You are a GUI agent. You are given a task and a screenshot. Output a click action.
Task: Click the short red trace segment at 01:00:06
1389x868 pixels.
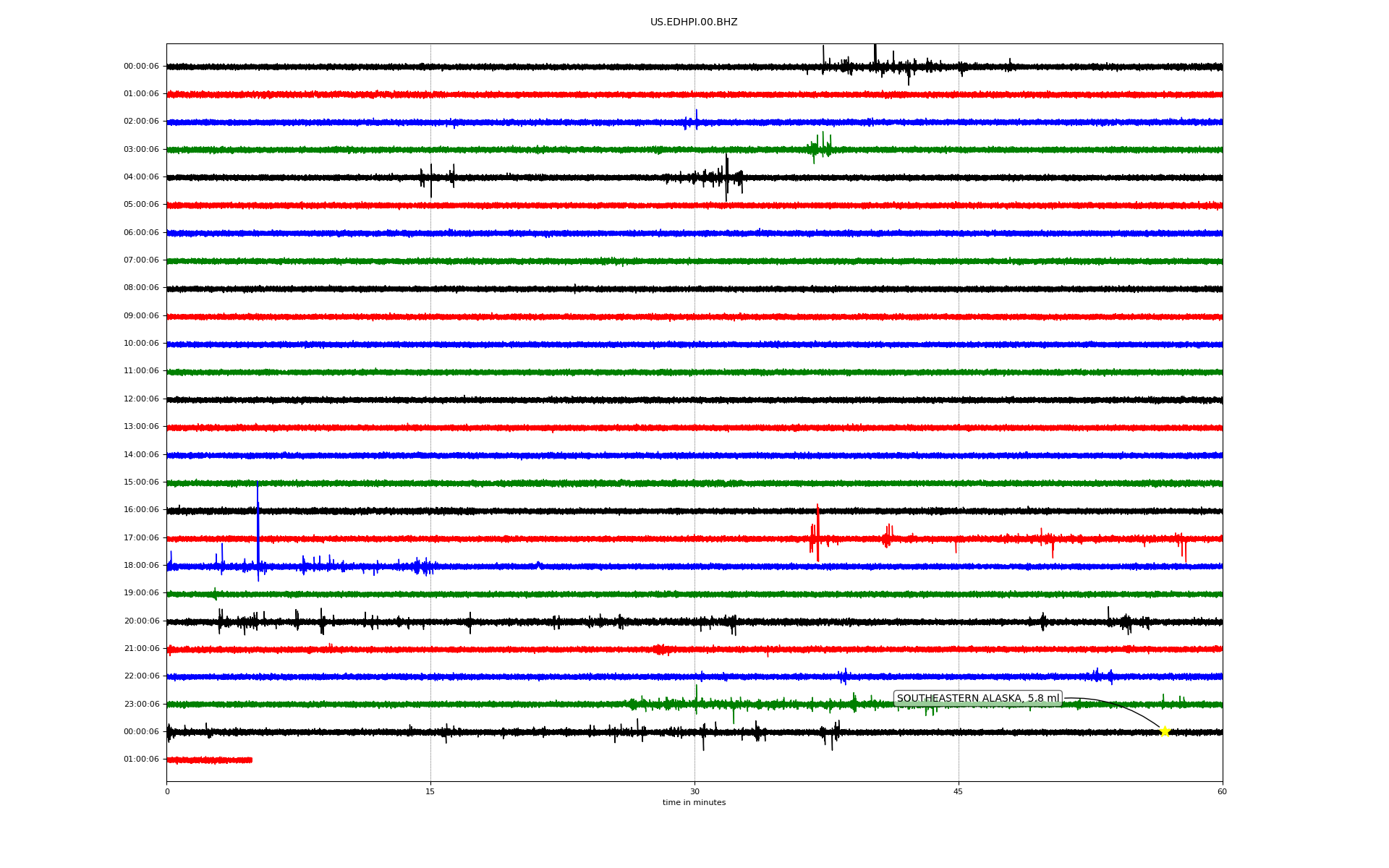click(x=210, y=760)
